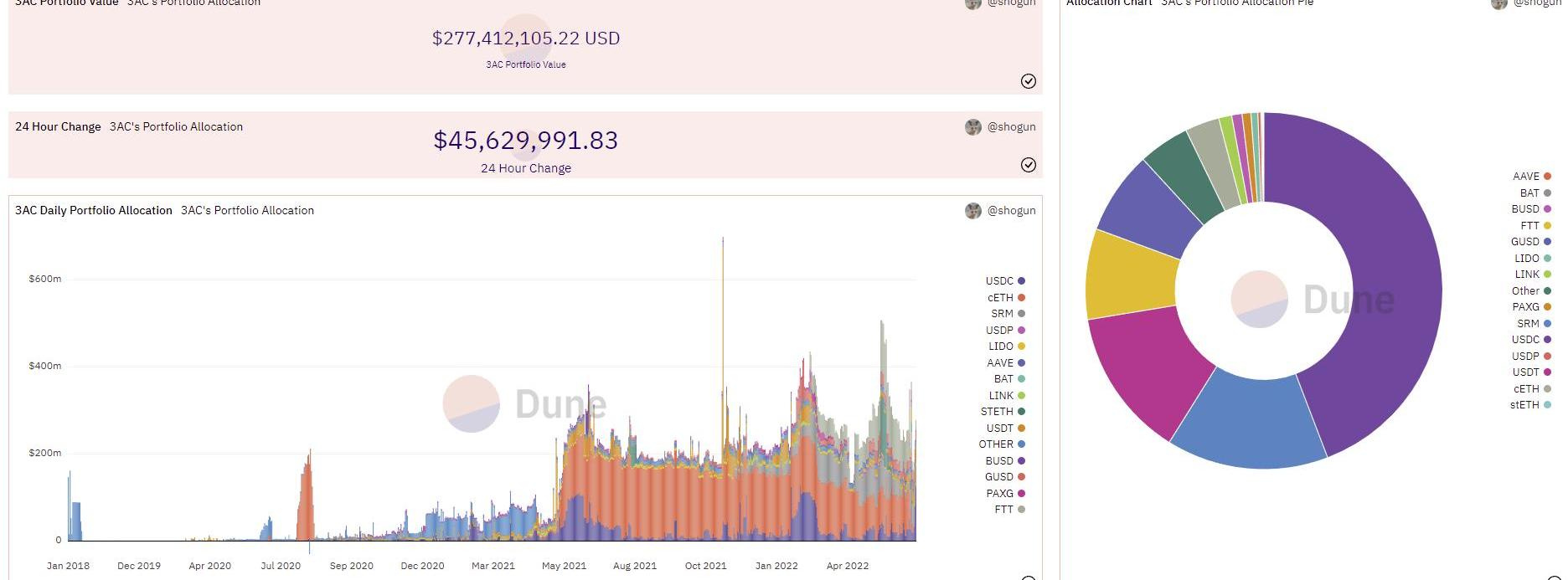Hide stETH in the allocation pie legend
Viewport: 1568px width, 580px height.
pyautogui.click(x=1530, y=405)
